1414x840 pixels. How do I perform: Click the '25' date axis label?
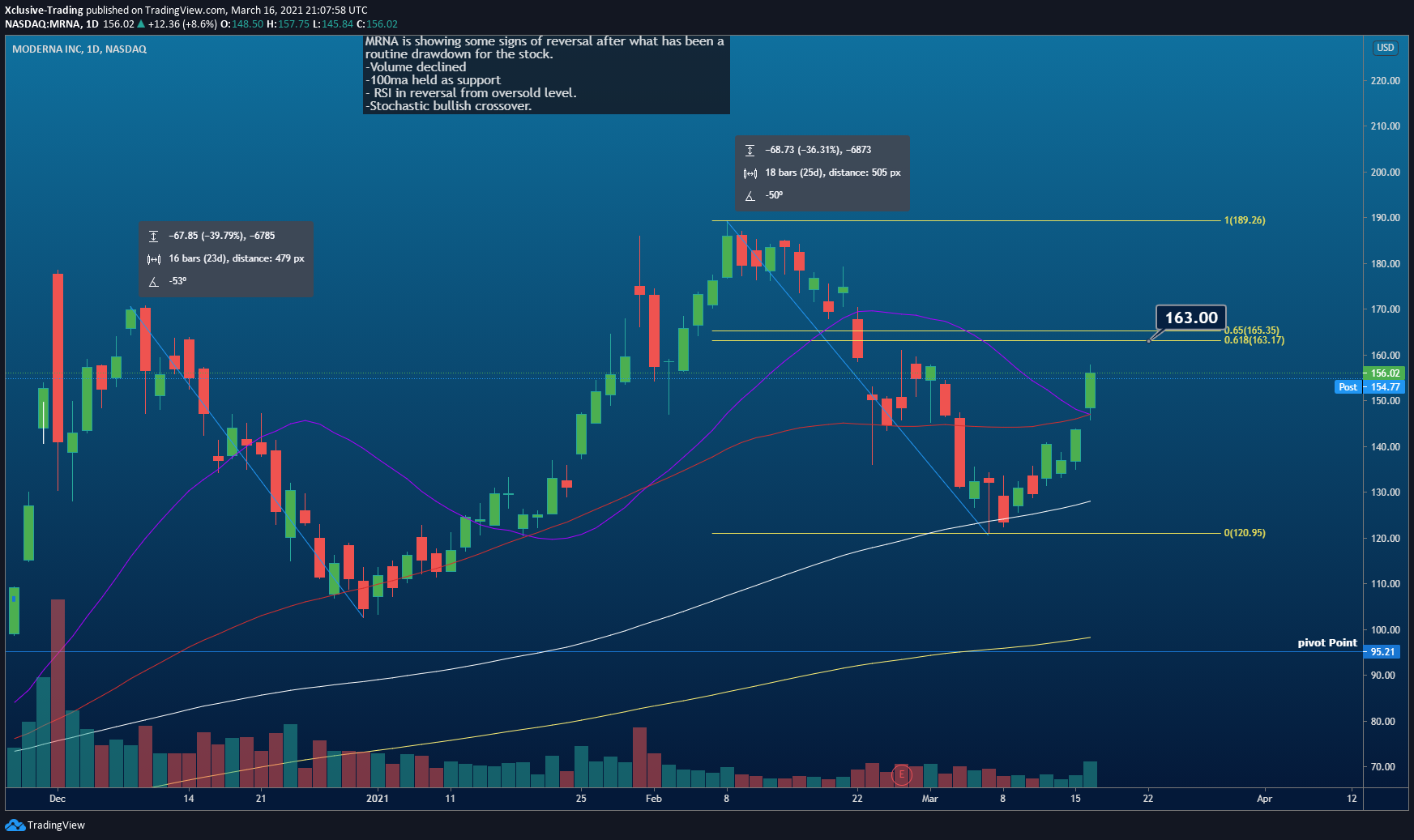[581, 799]
